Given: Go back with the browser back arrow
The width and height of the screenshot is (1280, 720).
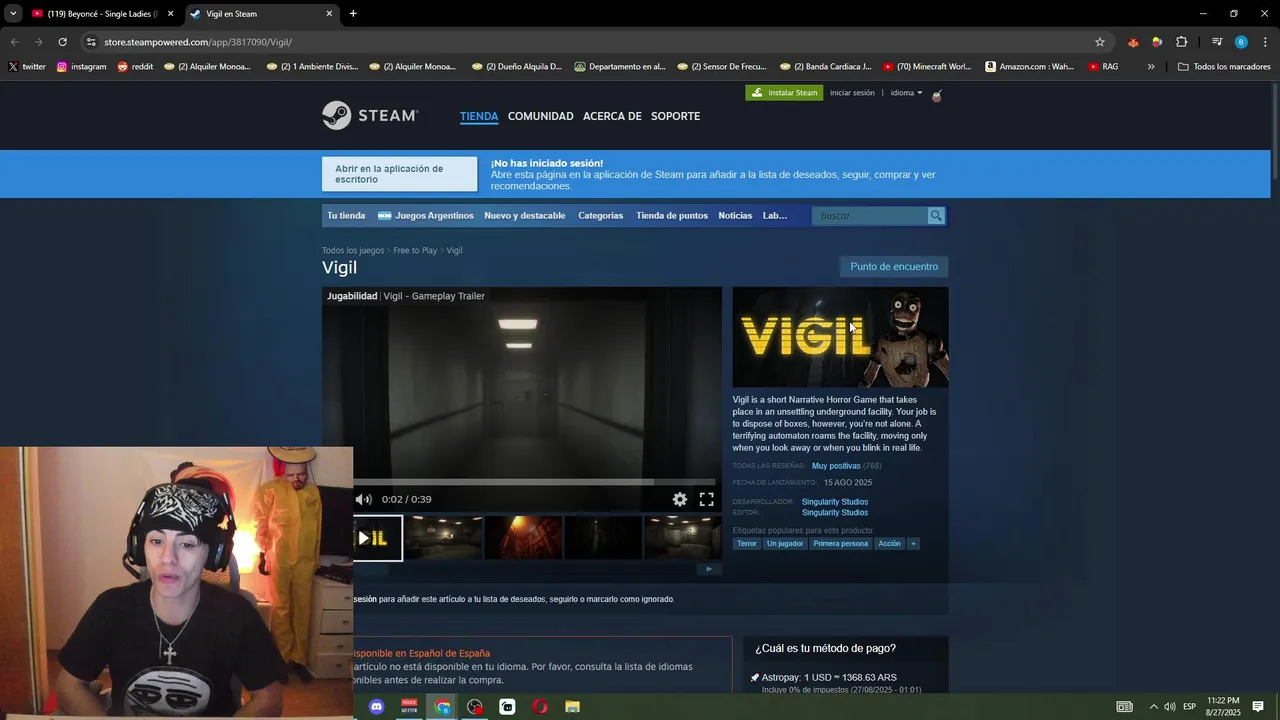Looking at the screenshot, I should point(14,42).
